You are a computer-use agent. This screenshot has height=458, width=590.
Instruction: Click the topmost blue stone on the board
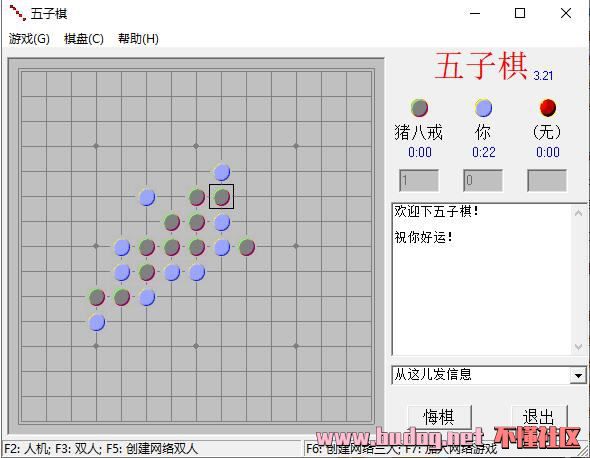[x=222, y=172]
